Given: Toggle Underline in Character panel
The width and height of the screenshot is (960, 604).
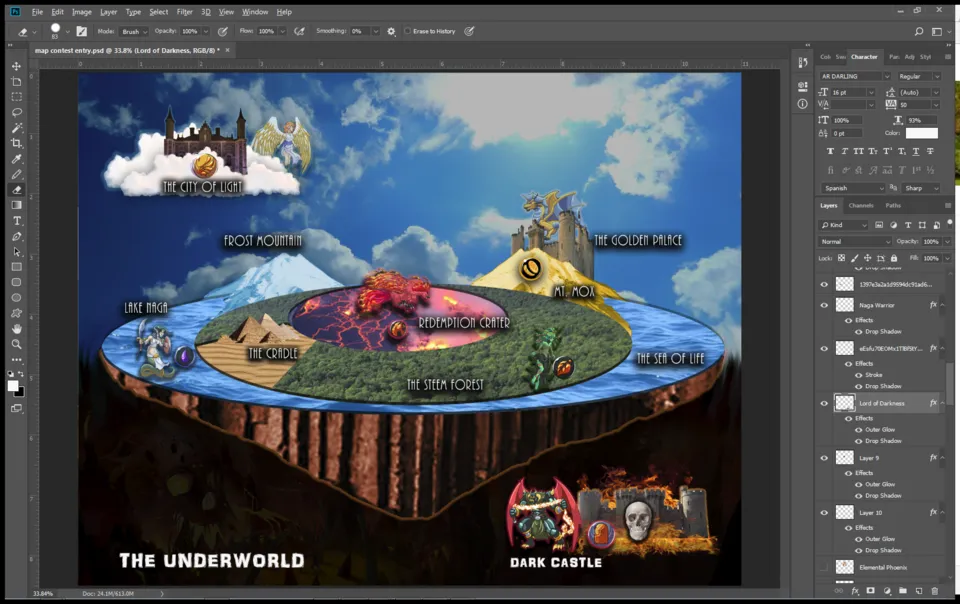Looking at the screenshot, I should pos(916,151).
